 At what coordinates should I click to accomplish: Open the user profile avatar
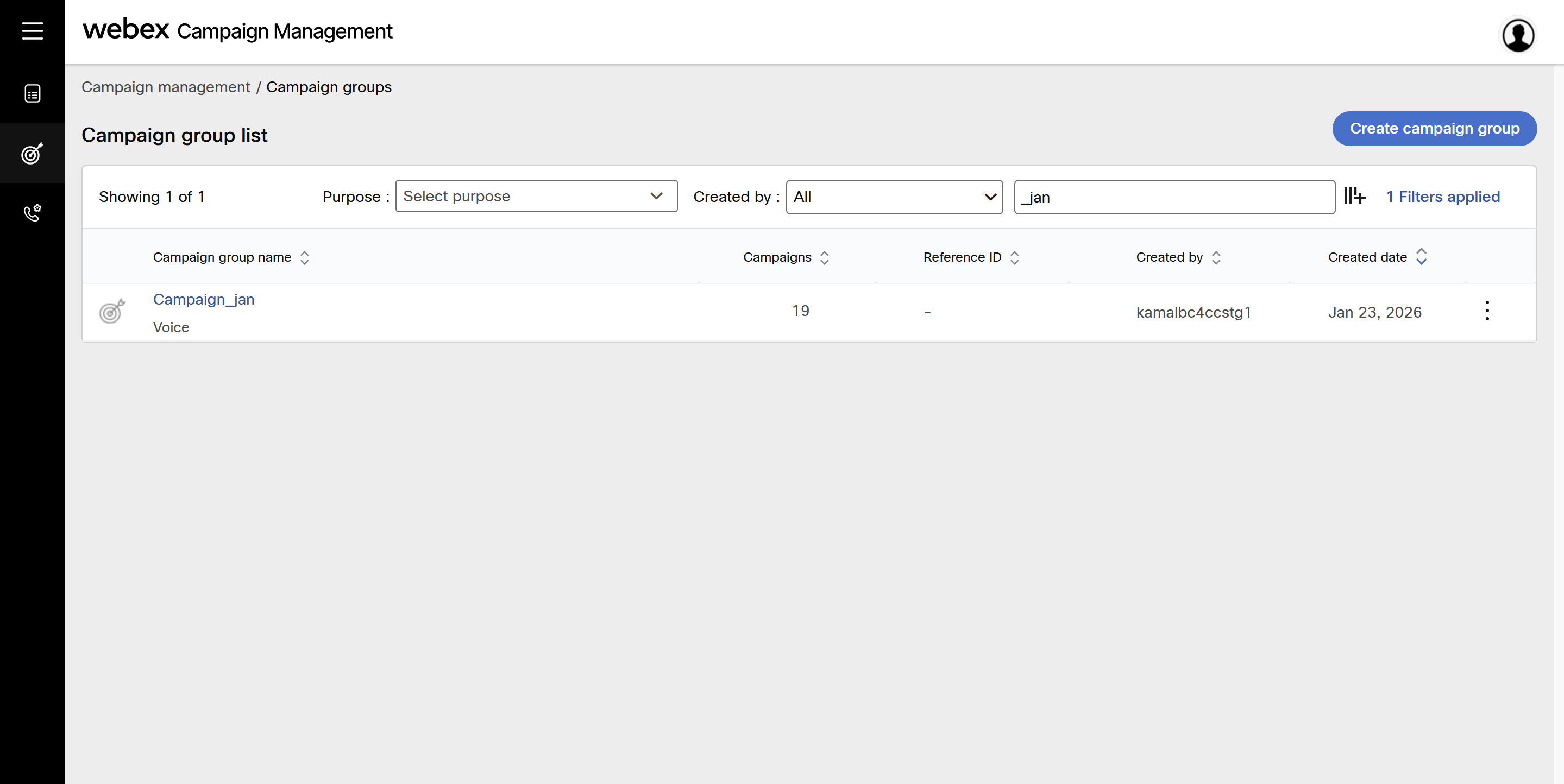[1518, 35]
